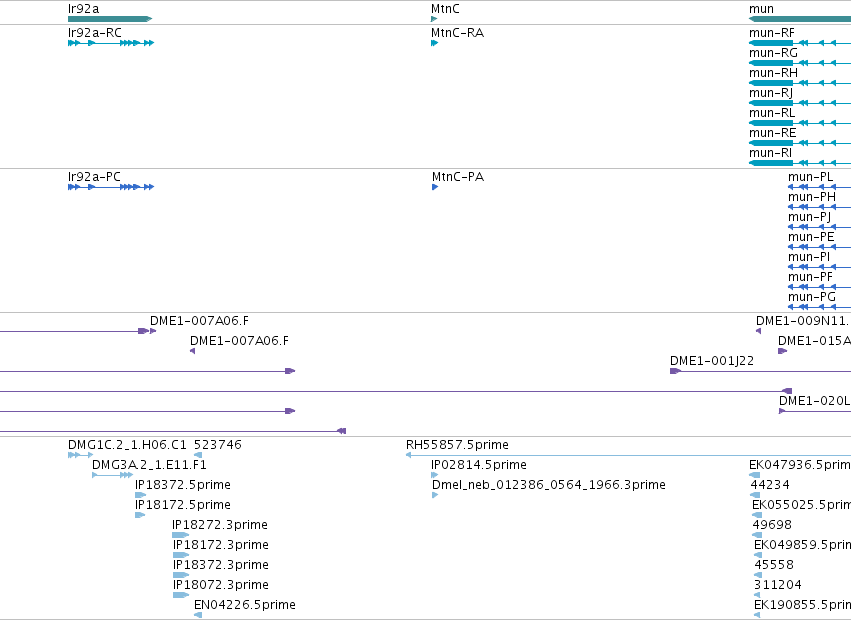This screenshot has width=851, height=620.
Task: Click the 523746 feature label
Action: 218,445
